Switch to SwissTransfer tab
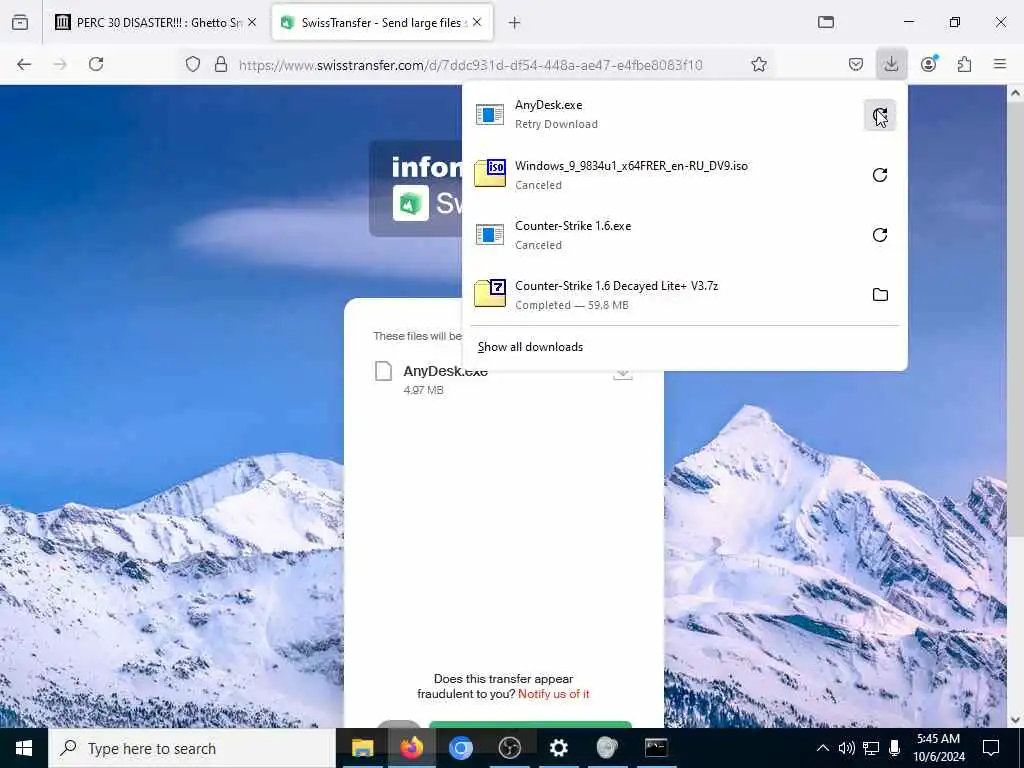1024x768 pixels. (382, 23)
